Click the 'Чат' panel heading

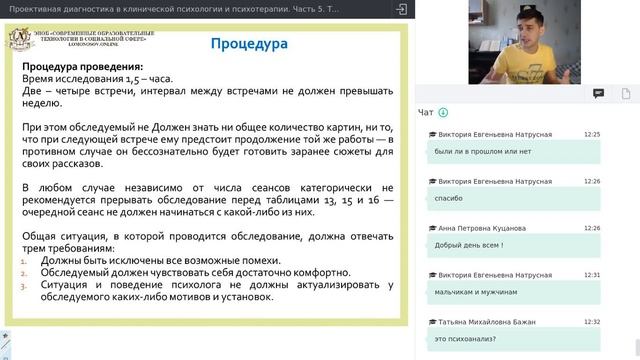pyautogui.click(x=425, y=112)
